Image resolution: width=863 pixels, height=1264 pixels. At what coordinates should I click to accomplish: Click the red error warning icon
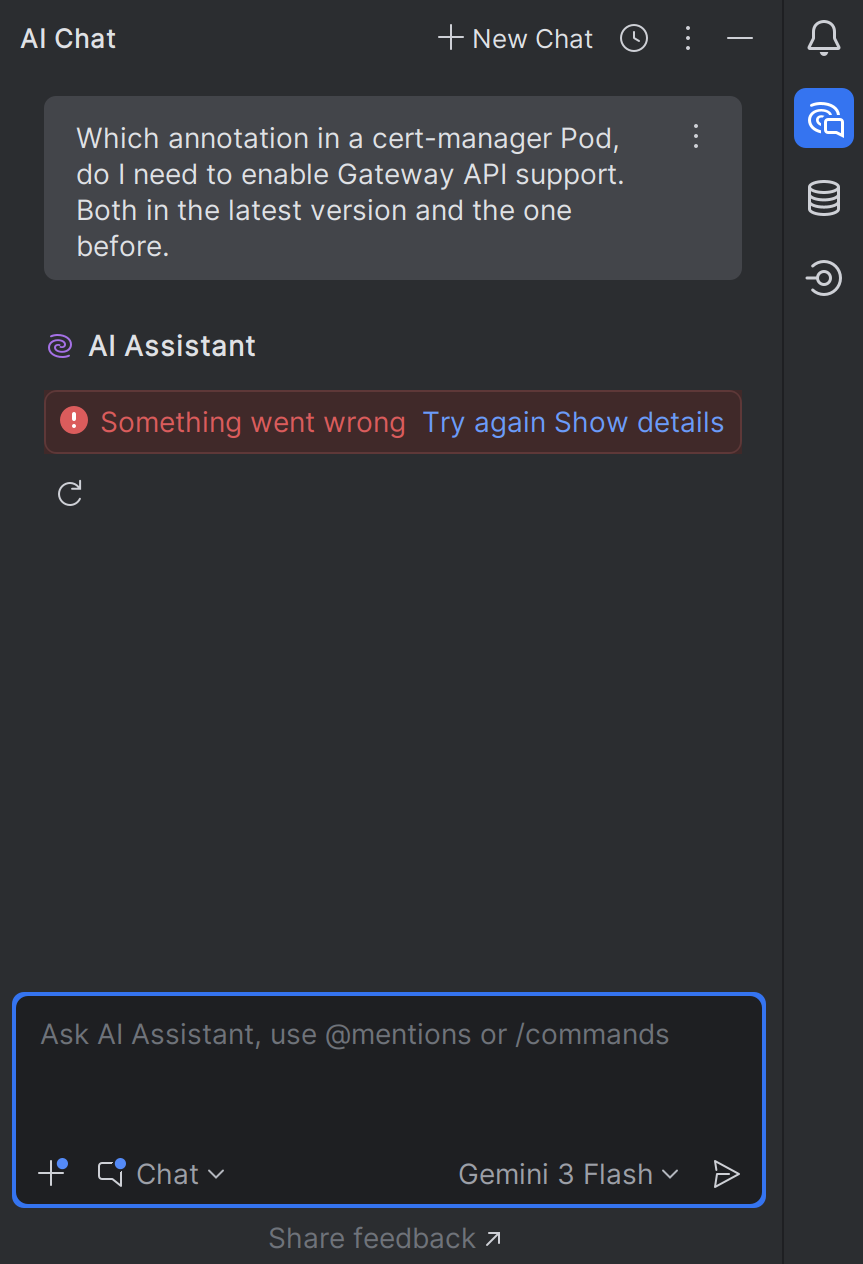74,421
